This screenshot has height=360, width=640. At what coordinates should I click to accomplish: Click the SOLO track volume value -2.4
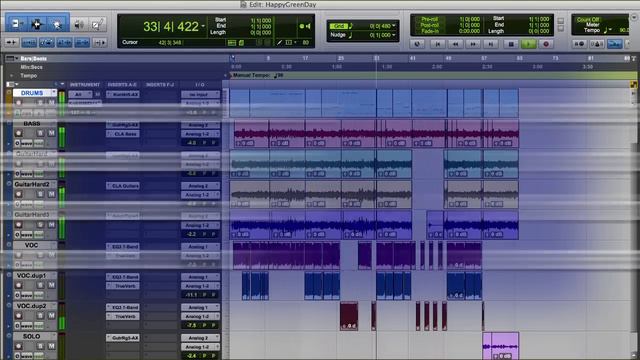(x=191, y=356)
